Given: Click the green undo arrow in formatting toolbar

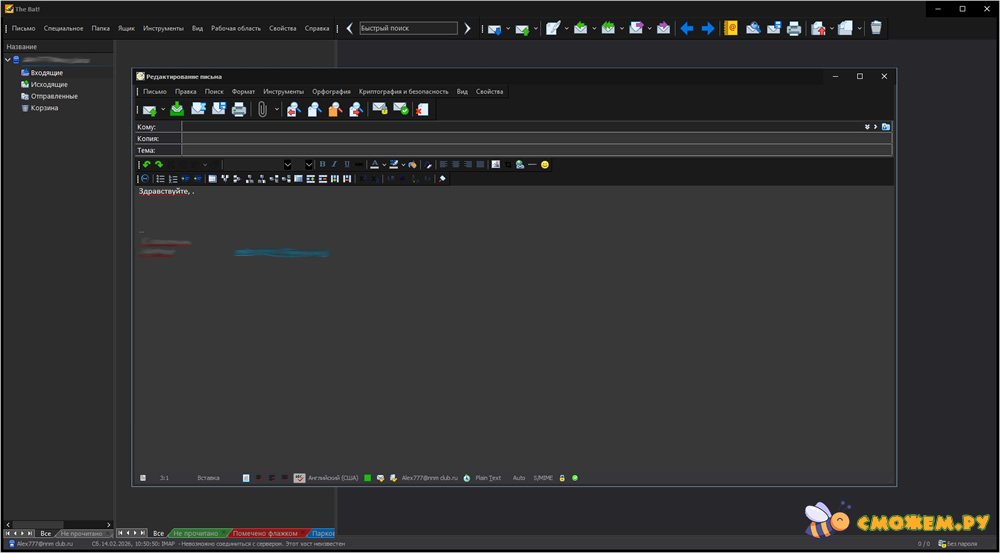Looking at the screenshot, I should click(x=147, y=164).
